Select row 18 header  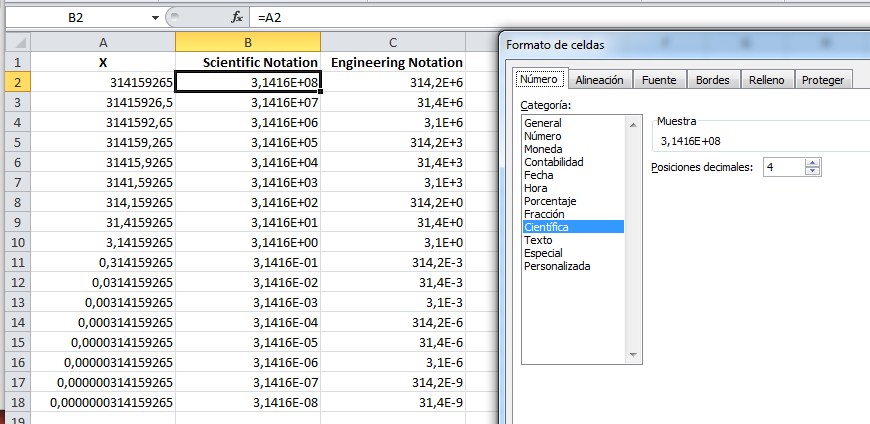point(18,402)
